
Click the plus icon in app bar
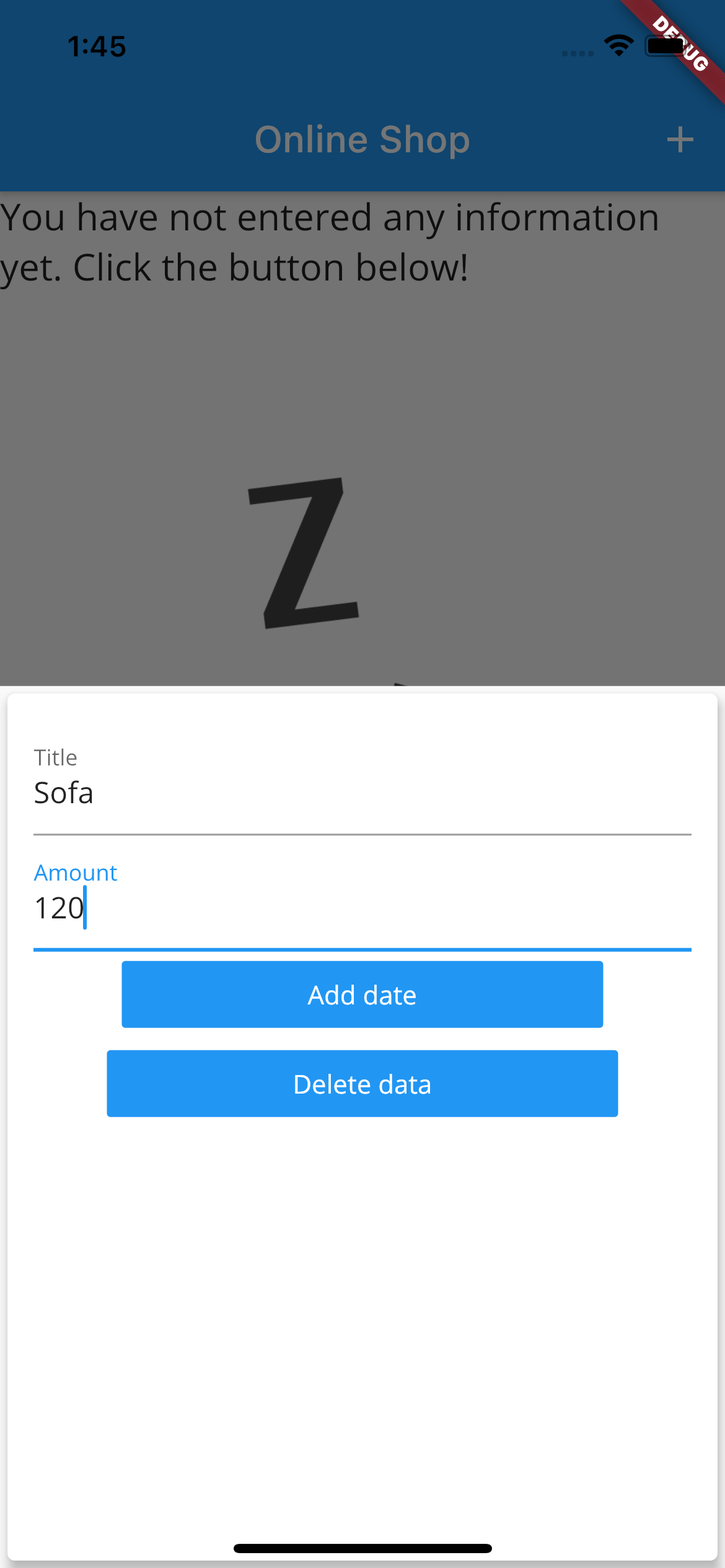pyautogui.click(x=680, y=139)
